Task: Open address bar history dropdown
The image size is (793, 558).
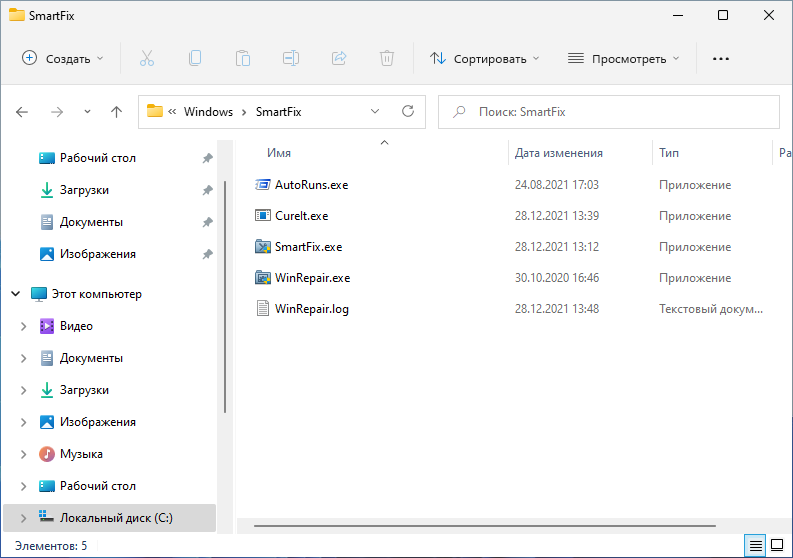Action: [375, 111]
